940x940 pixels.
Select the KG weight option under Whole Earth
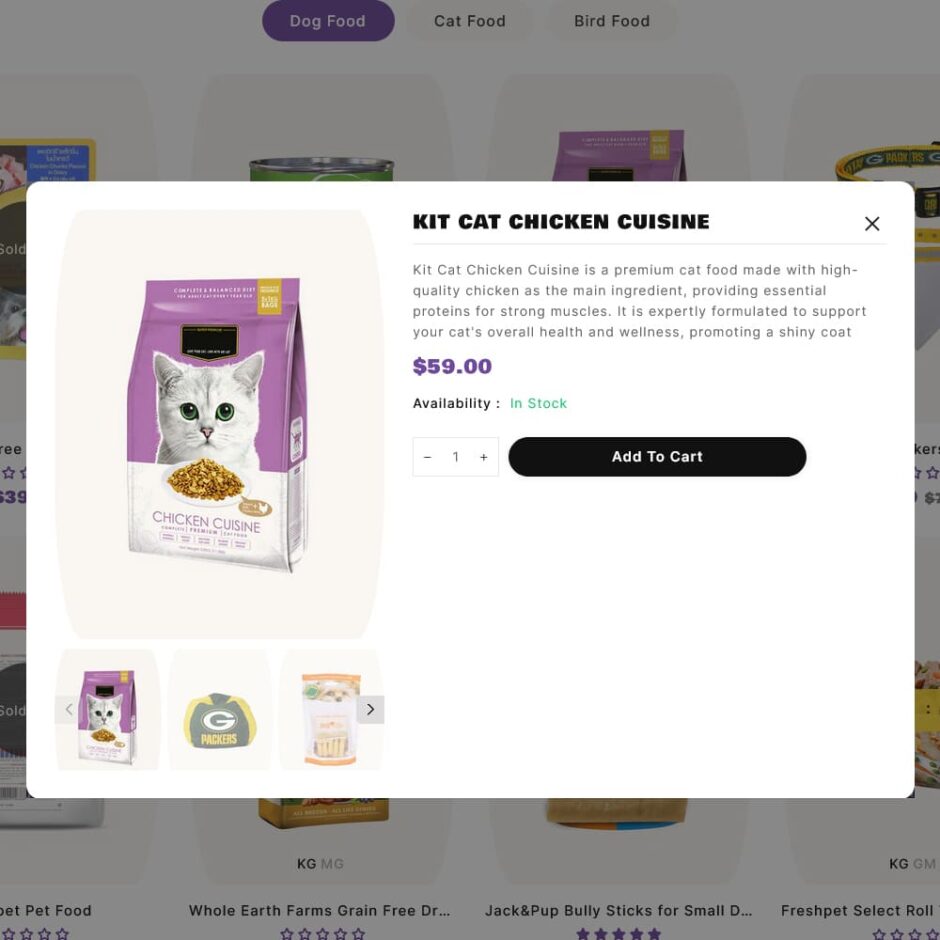point(306,864)
